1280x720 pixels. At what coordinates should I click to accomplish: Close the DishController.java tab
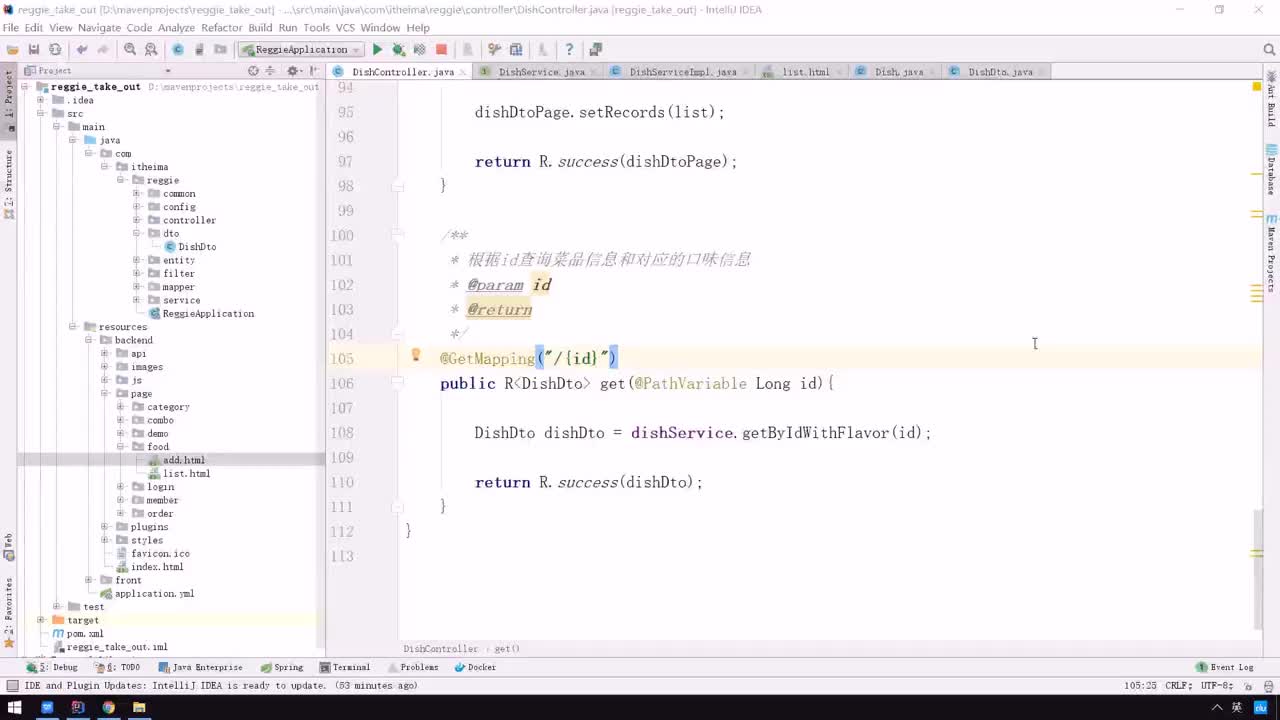tap(463, 72)
